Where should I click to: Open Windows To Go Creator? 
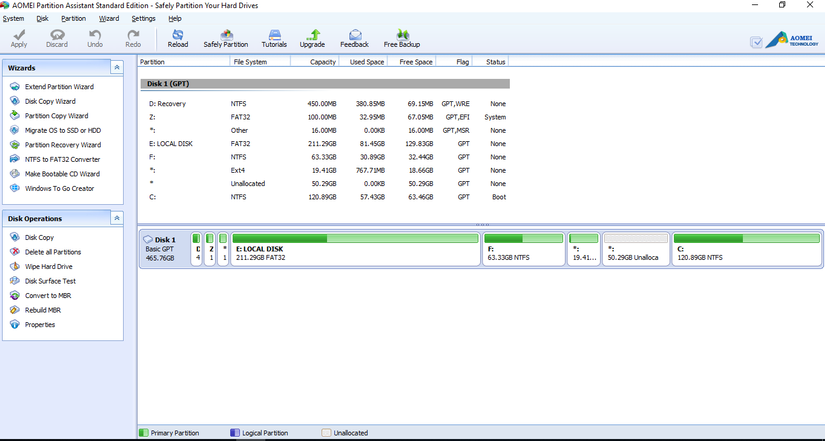click(x=59, y=188)
